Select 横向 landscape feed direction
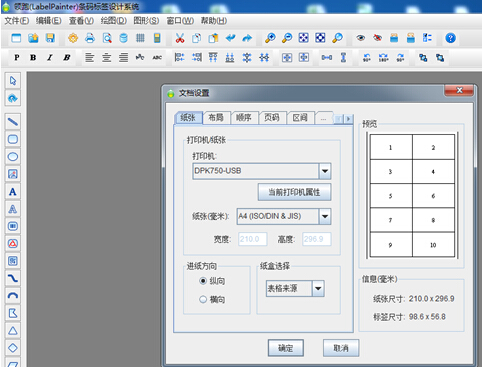 212,299
